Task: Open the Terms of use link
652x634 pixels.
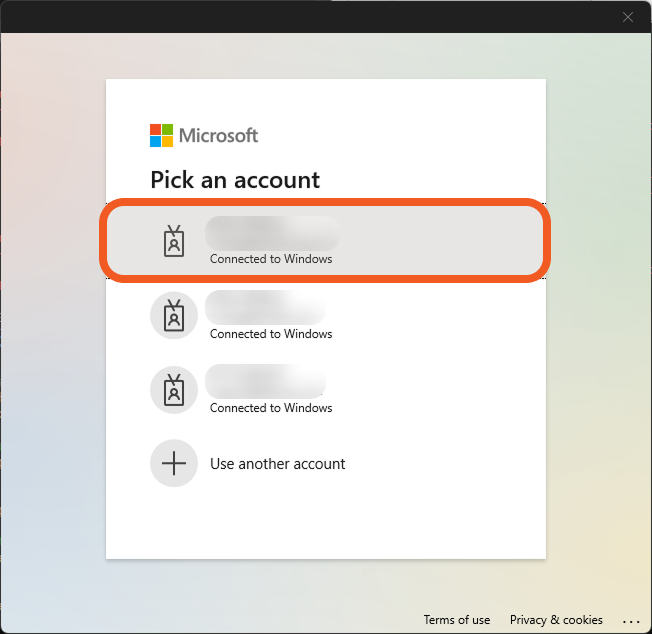Action: 457,620
